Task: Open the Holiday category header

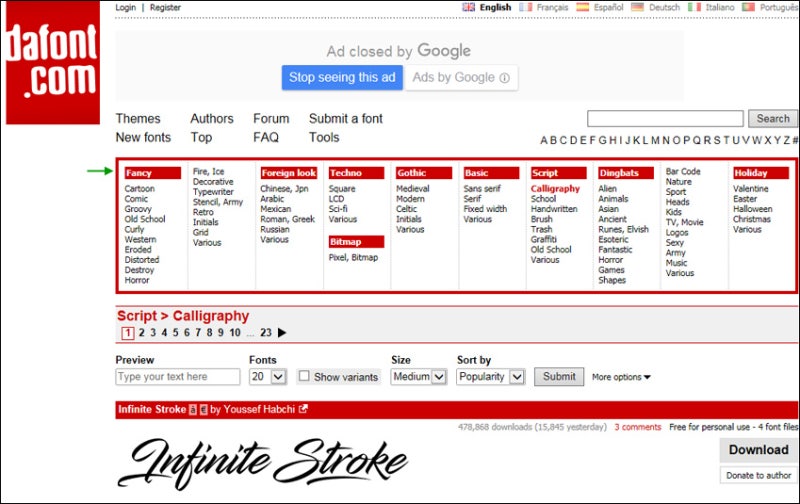Action: pyautogui.click(x=761, y=173)
